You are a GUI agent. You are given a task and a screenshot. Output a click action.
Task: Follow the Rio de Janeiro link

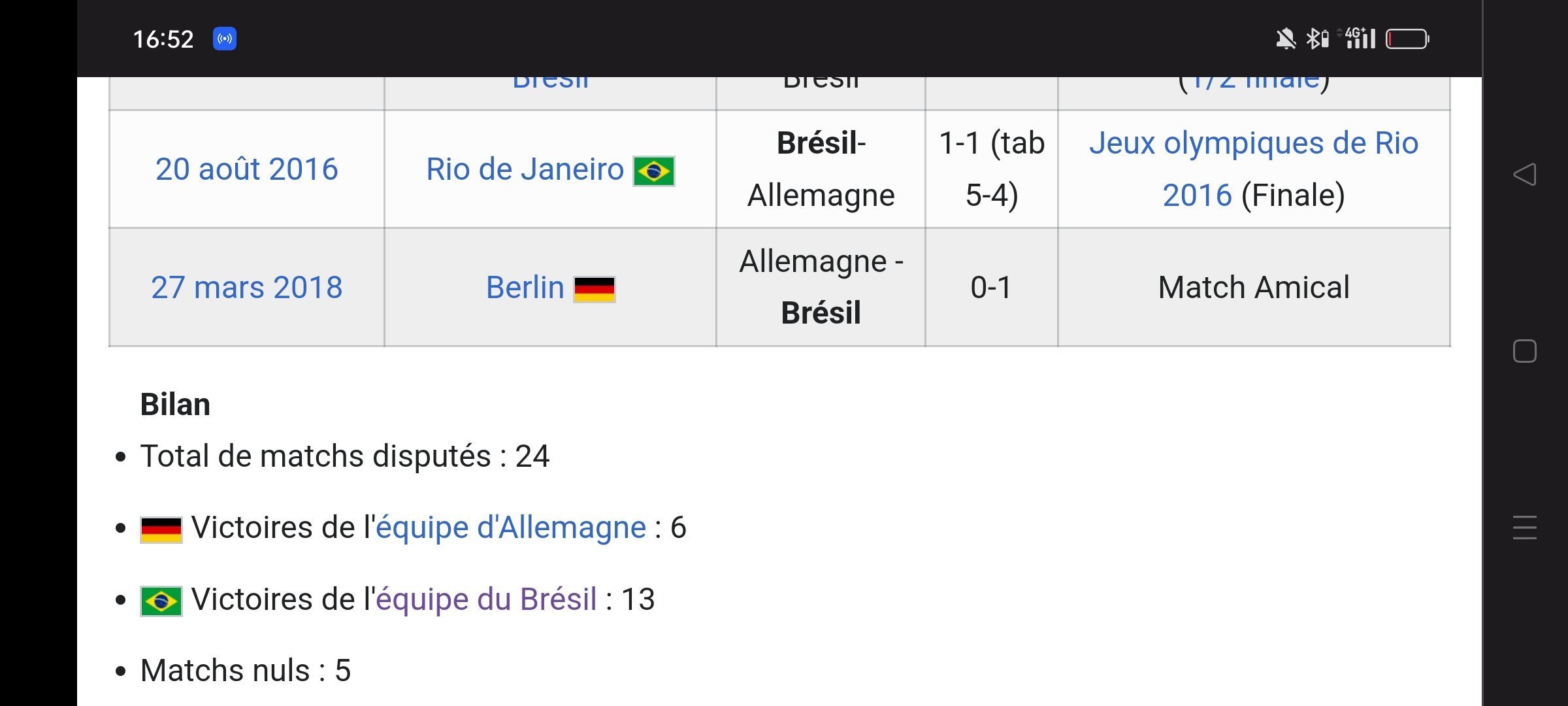pos(525,169)
